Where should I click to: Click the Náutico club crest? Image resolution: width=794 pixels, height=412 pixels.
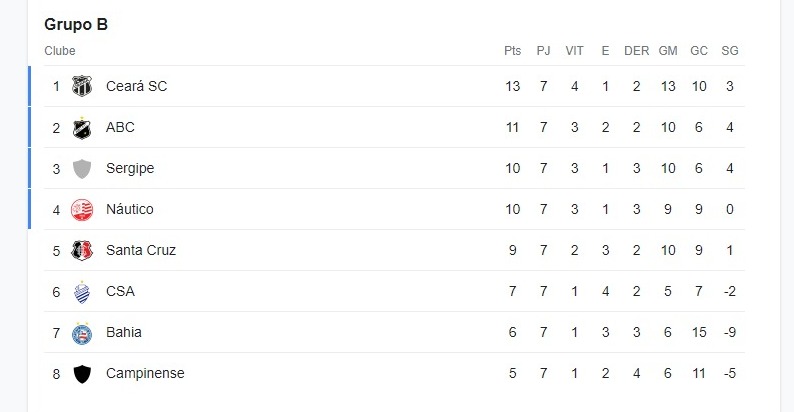(x=82, y=210)
